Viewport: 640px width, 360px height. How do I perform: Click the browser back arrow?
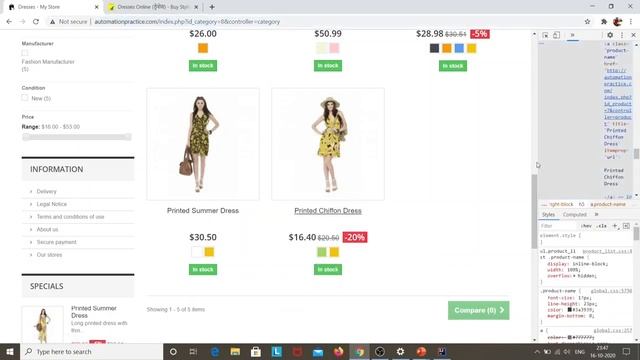(x=9, y=22)
